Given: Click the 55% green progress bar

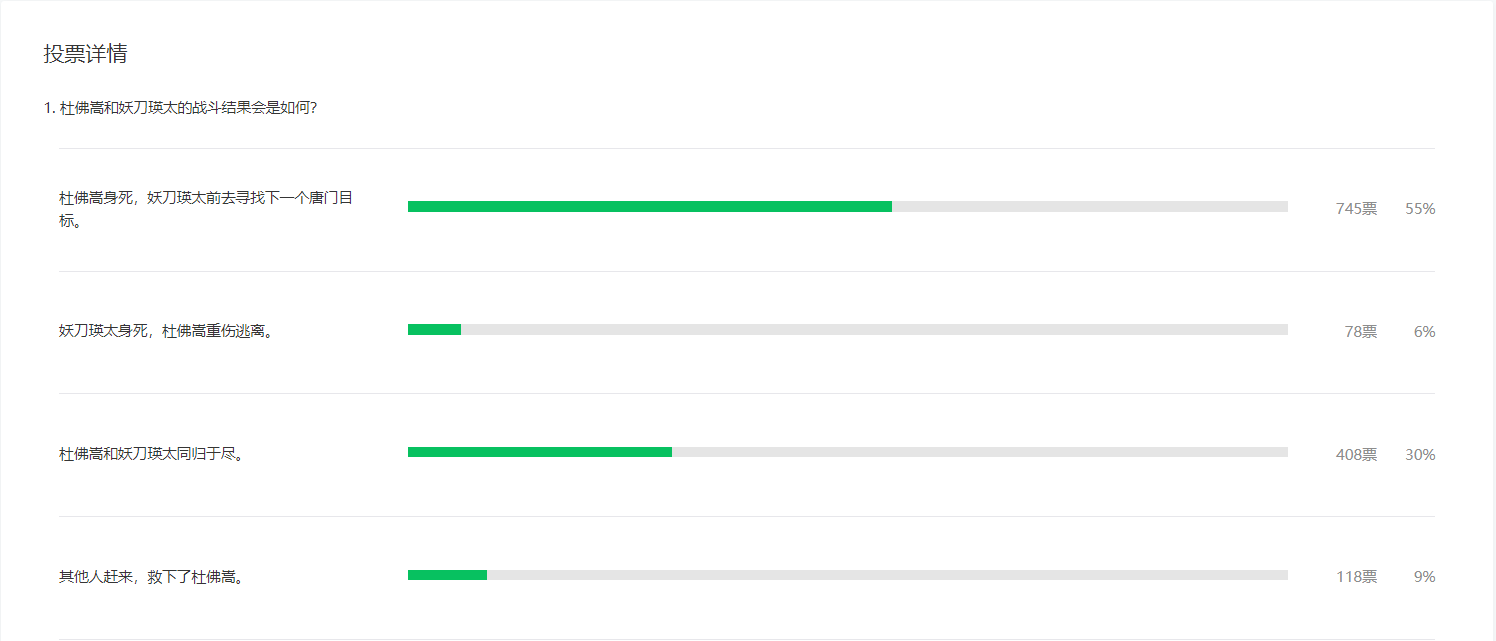Looking at the screenshot, I should point(650,207).
